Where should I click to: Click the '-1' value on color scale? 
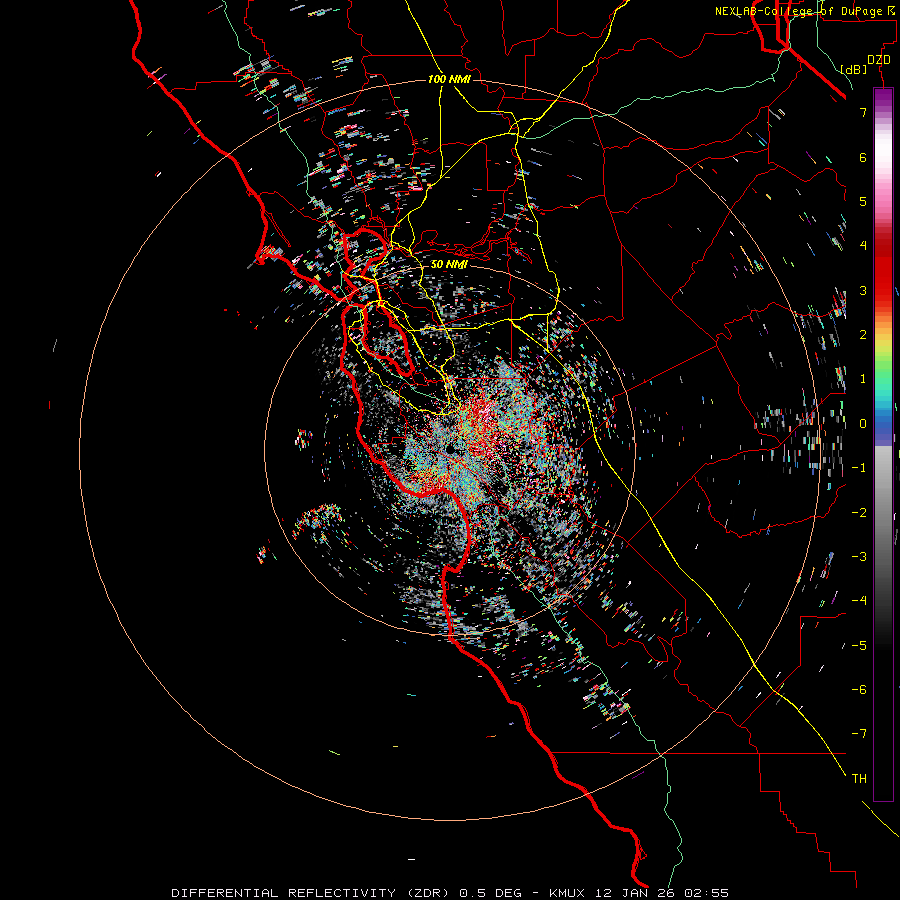click(859, 468)
